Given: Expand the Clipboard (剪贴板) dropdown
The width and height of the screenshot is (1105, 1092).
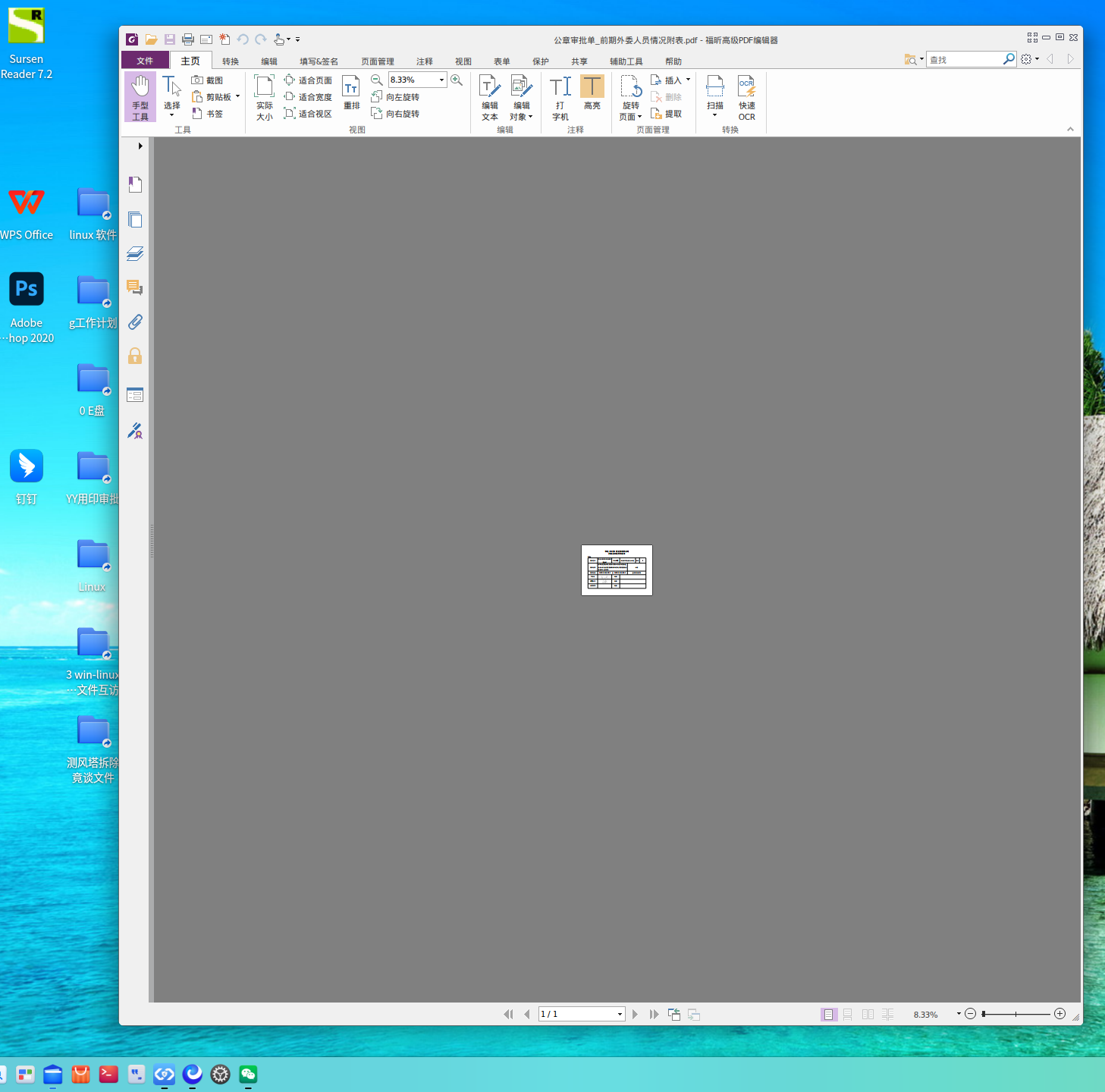Looking at the screenshot, I should pos(237,96).
